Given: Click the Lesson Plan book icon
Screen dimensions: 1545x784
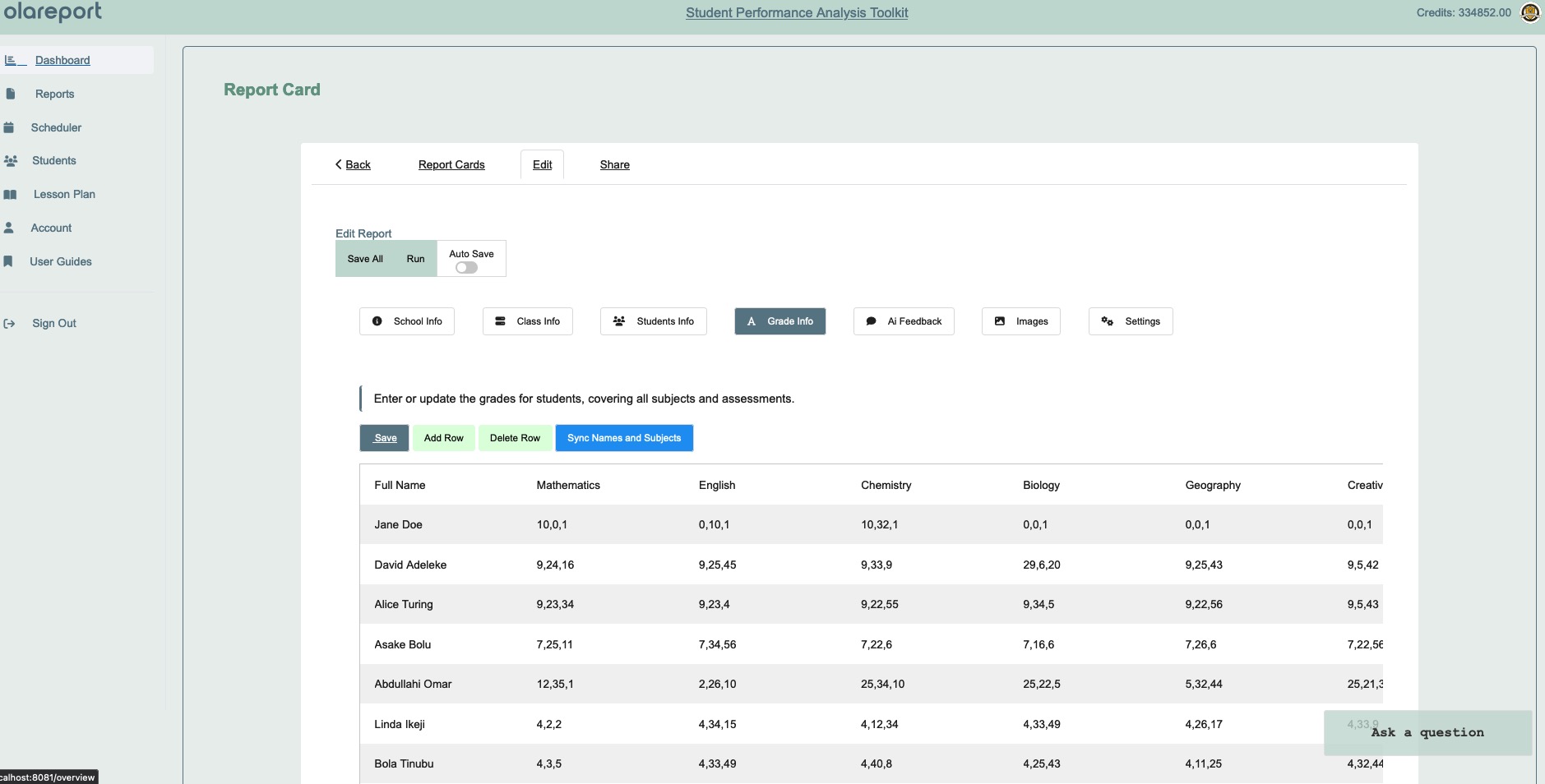Looking at the screenshot, I should point(10,195).
